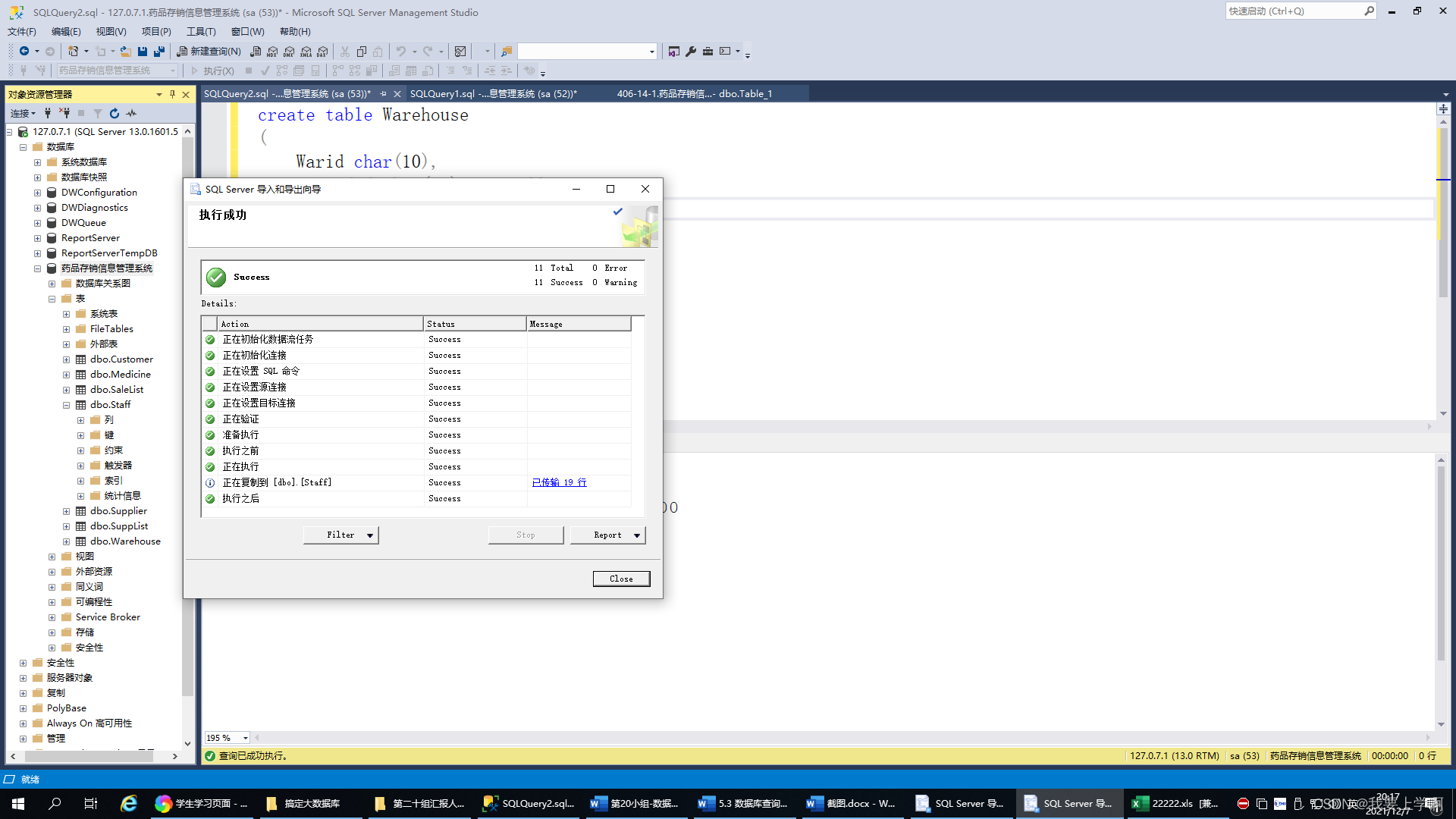The width and height of the screenshot is (1456, 819).
Task: Click the Action column header
Action: [x=320, y=324]
